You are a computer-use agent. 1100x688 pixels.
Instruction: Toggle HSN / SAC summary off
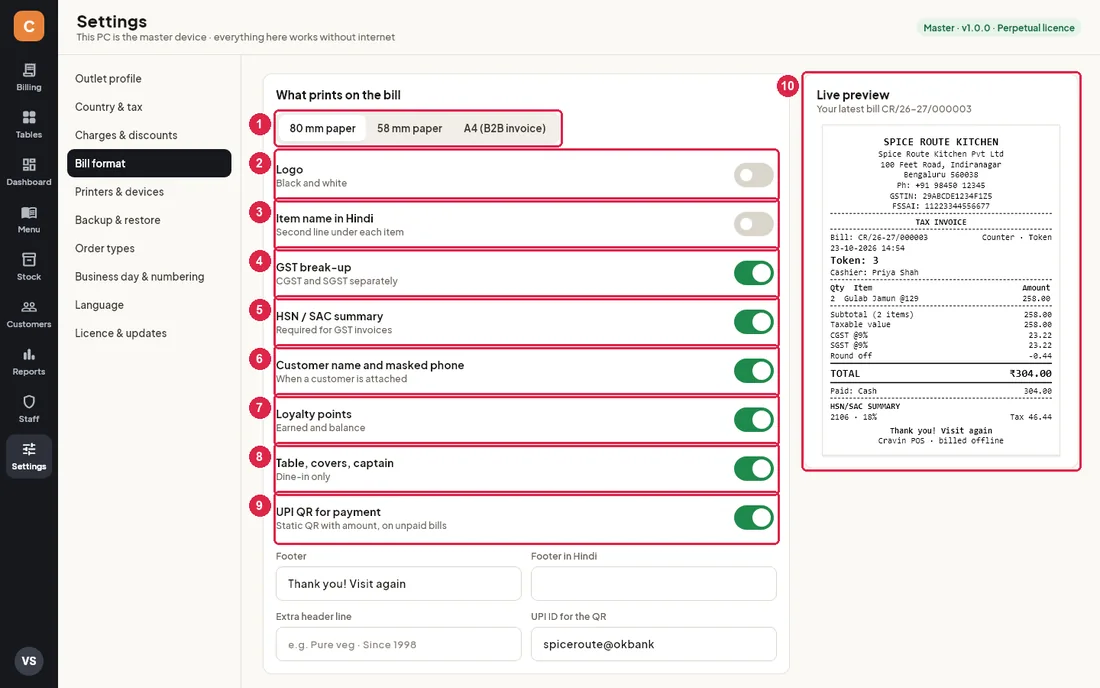click(x=753, y=322)
